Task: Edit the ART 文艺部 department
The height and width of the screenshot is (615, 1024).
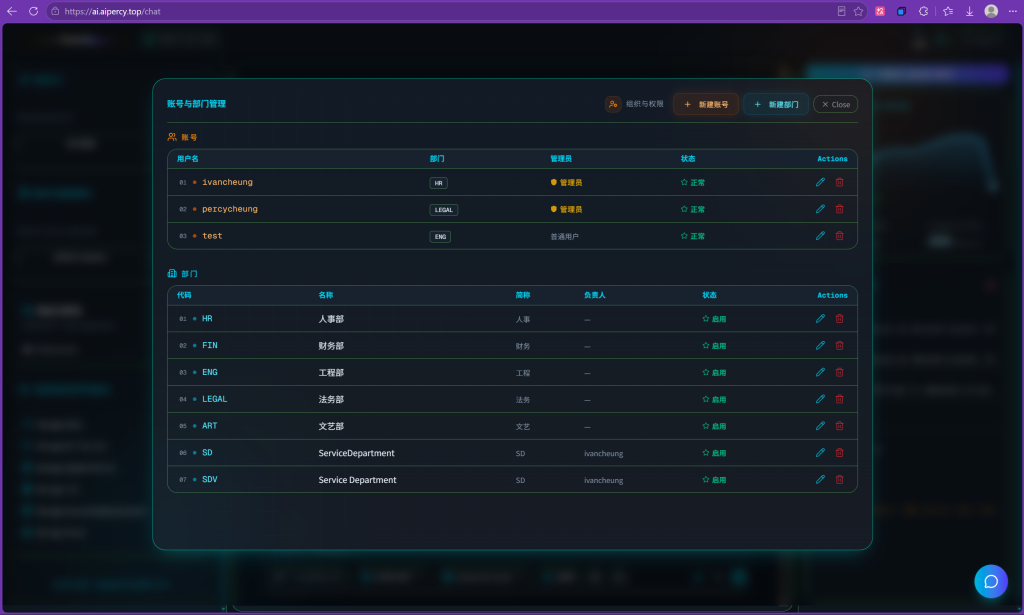Action: pos(820,426)
